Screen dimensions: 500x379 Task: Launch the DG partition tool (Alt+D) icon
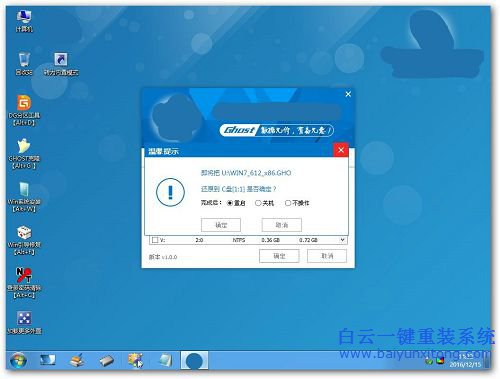[x=24, y=110]
